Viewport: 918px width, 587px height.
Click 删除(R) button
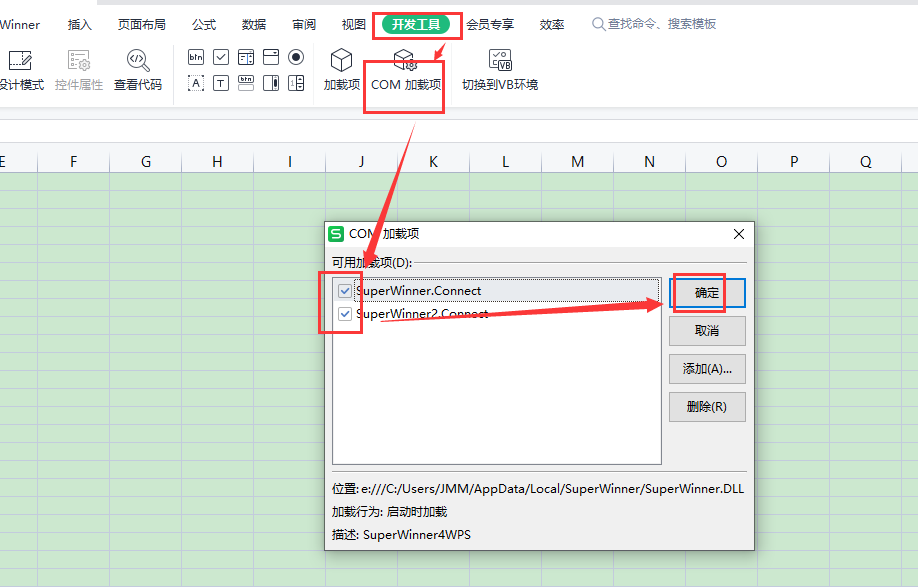(707, 406)
